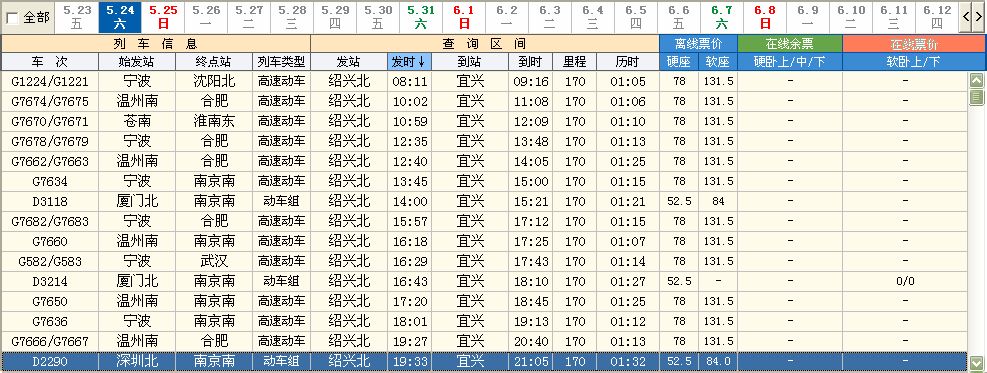
Task: Click 武汉 terminal station cell
Action: 214,261
